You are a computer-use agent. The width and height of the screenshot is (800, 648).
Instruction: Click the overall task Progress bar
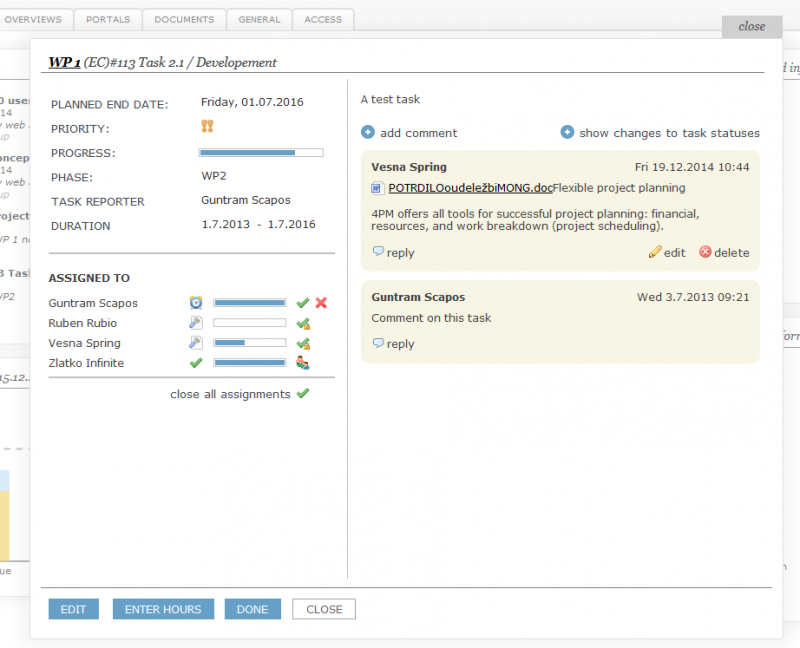coord(261,153)
